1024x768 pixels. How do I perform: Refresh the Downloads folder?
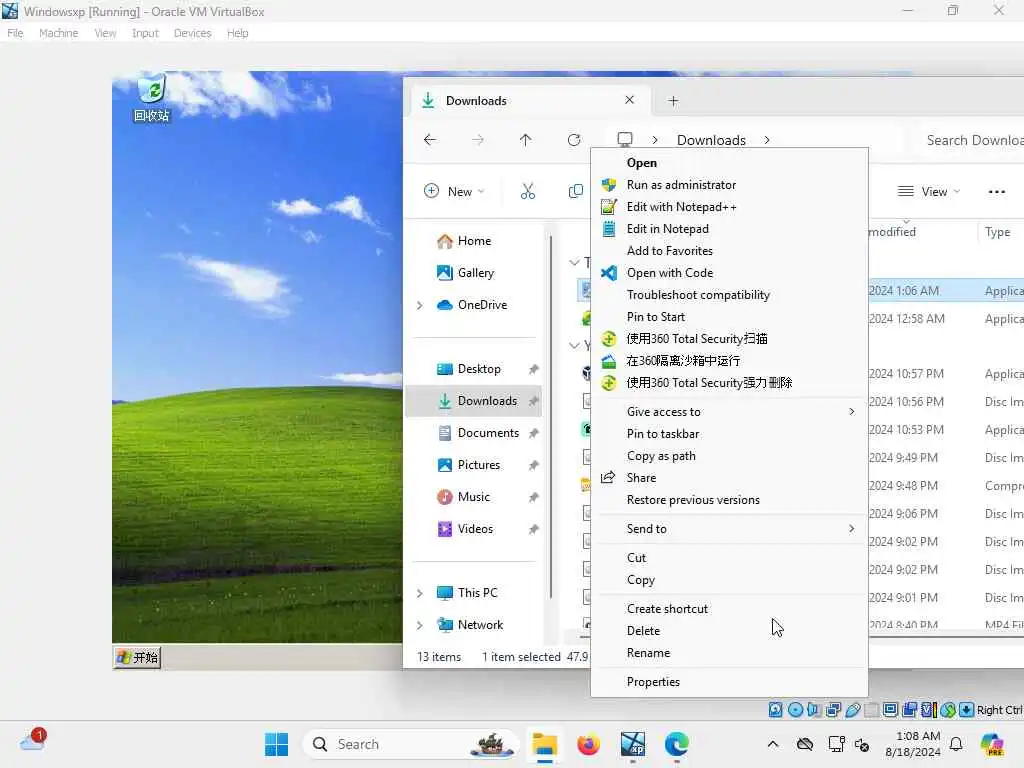(574, 140)
